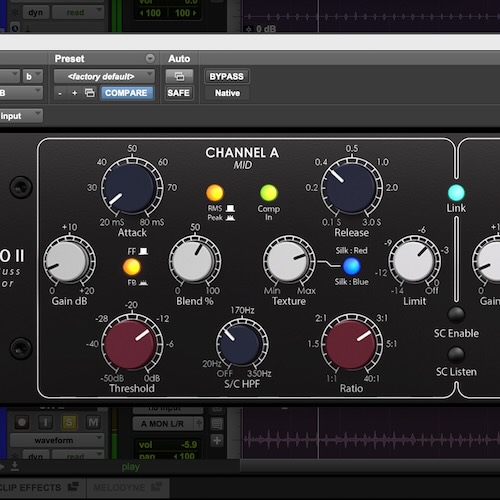This screenshot has height=500, width=500.
Task: Solo the lower track with S button
Action: (69, 422)
